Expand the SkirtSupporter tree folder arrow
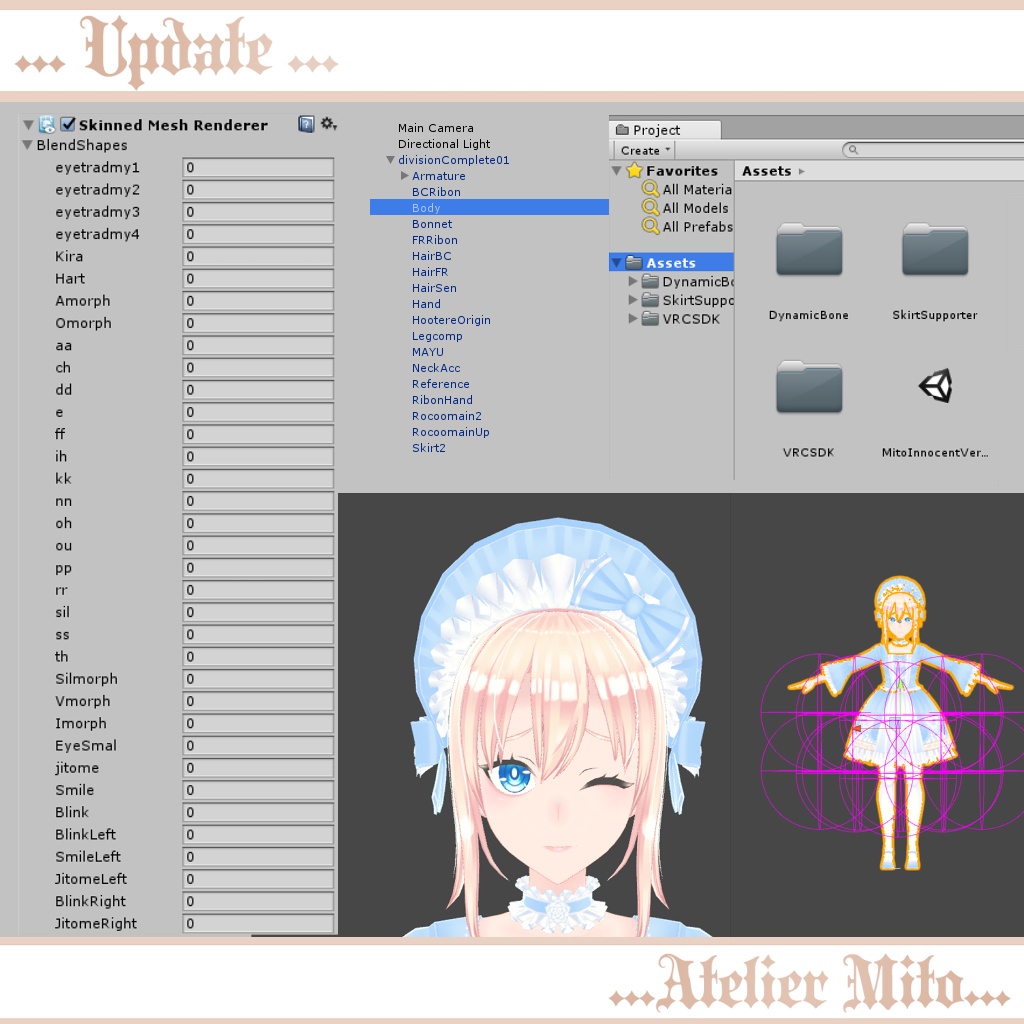Viewport: 1024px width, 1024px height. pos(632,300)
